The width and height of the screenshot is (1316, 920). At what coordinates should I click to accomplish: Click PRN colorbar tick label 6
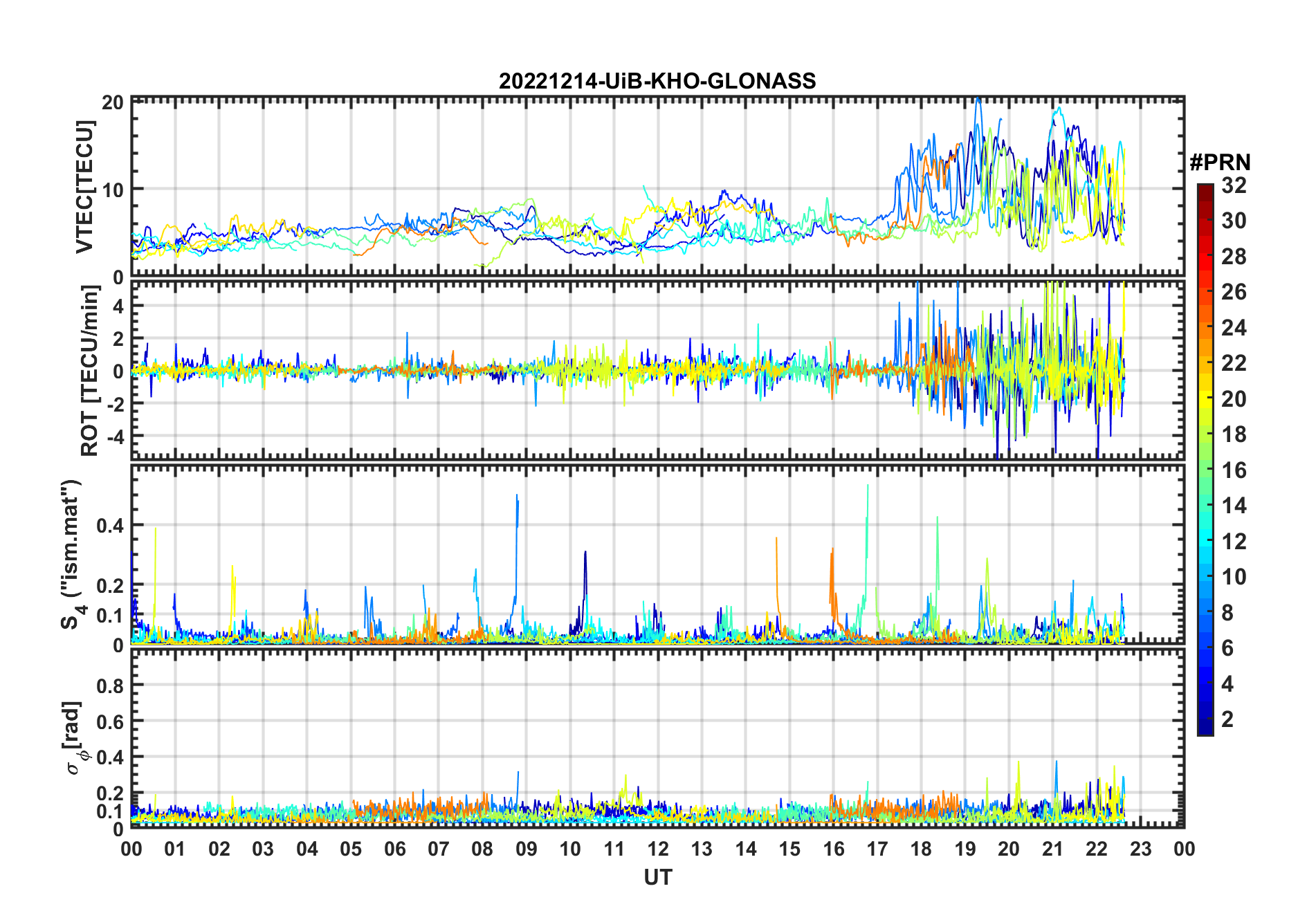[x=1227, y=648]
